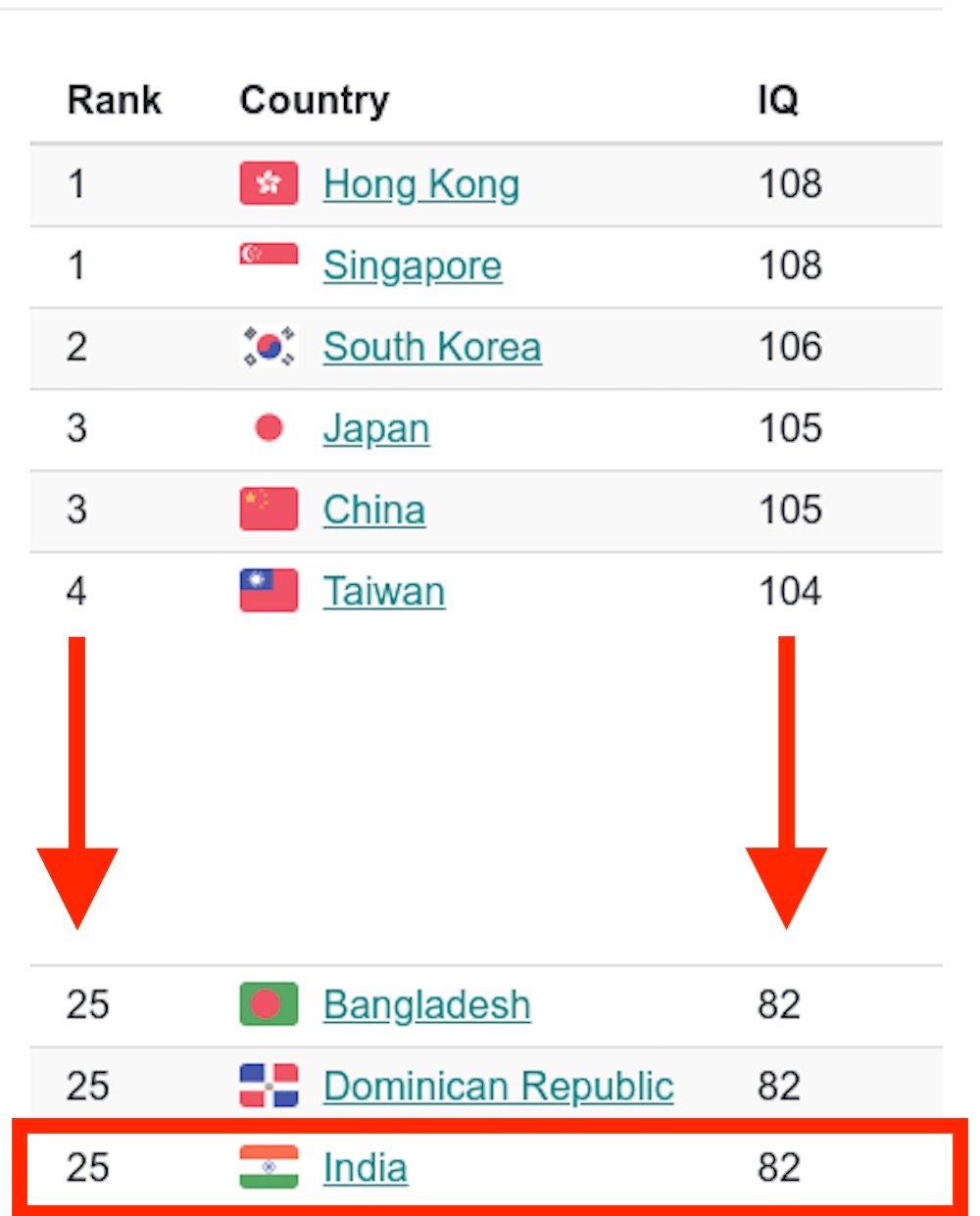The image size is (980, 1216).
Task: Click the China flag icon
Action: click(x=269, y=510)
